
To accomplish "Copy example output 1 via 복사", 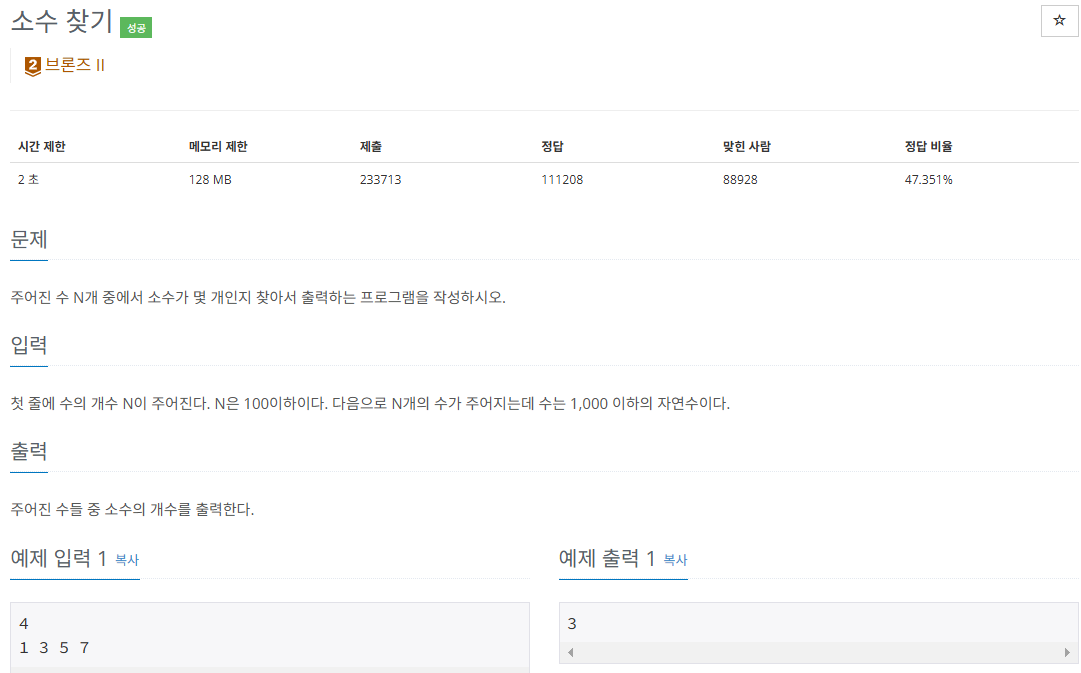I will point(675,560).
